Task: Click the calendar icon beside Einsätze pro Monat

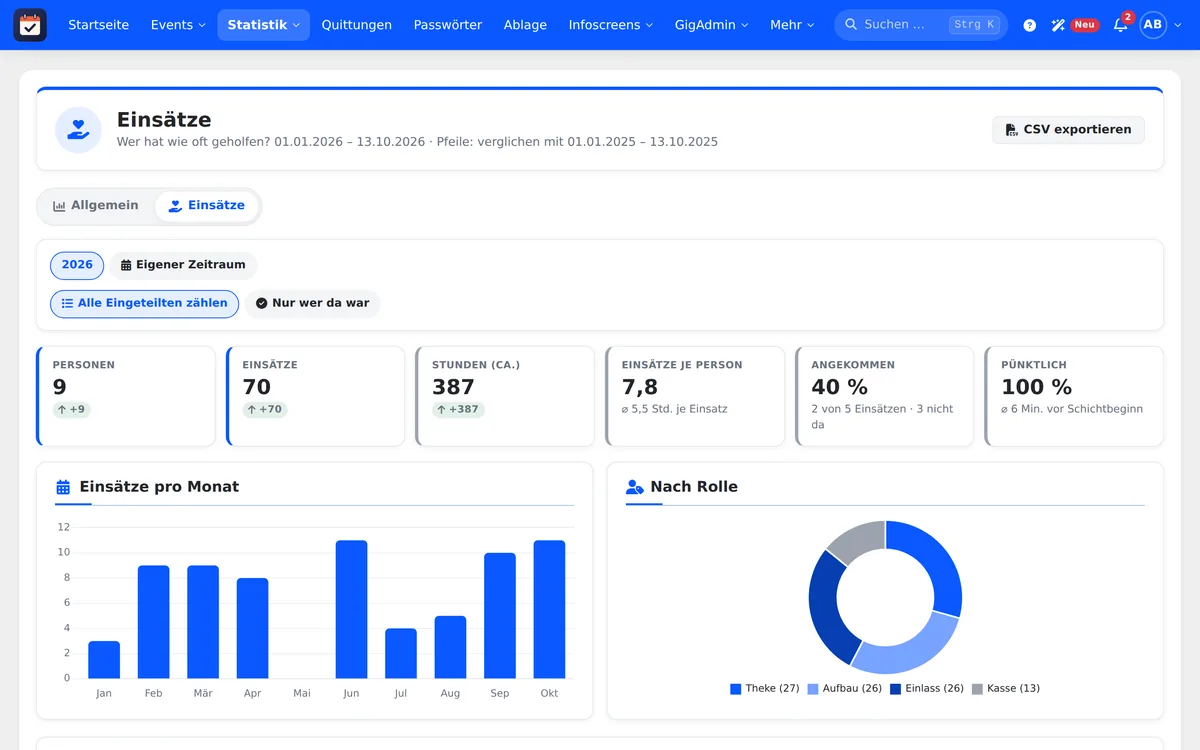Action: 63,487
